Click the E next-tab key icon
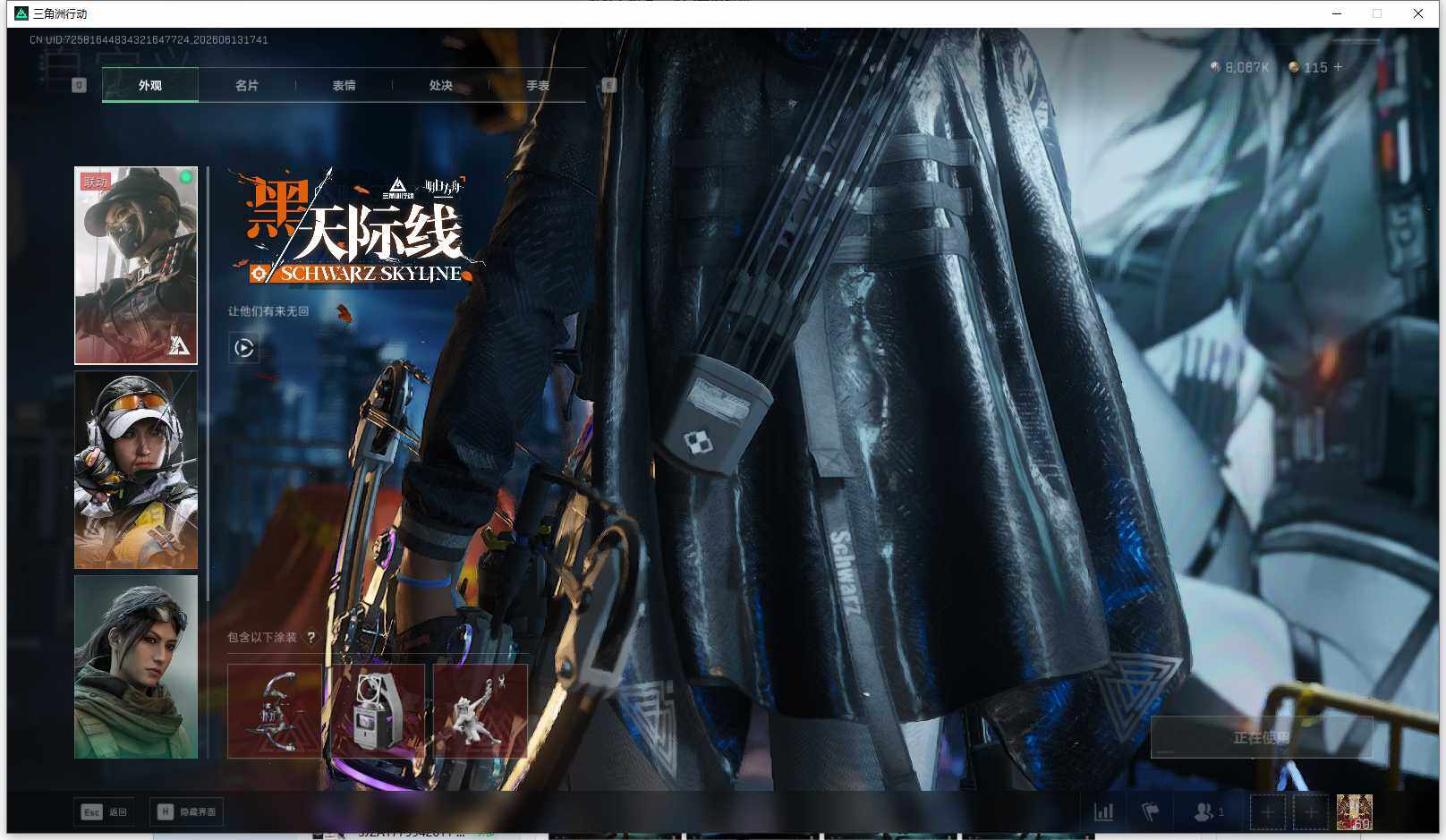1446x840 pixels. click(x=609, y=85)
